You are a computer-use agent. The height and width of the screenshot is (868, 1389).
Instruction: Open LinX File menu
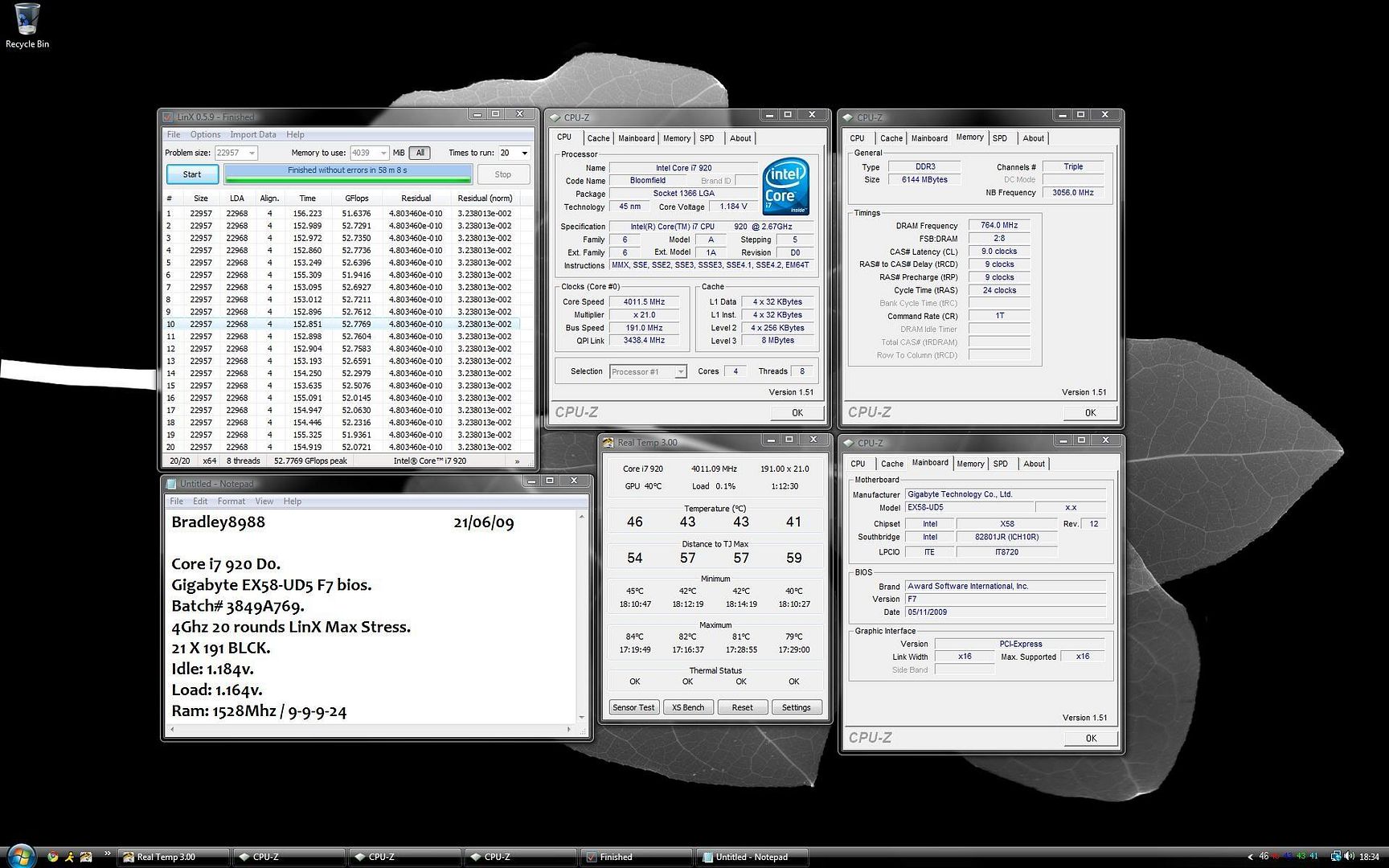(174, 134)
